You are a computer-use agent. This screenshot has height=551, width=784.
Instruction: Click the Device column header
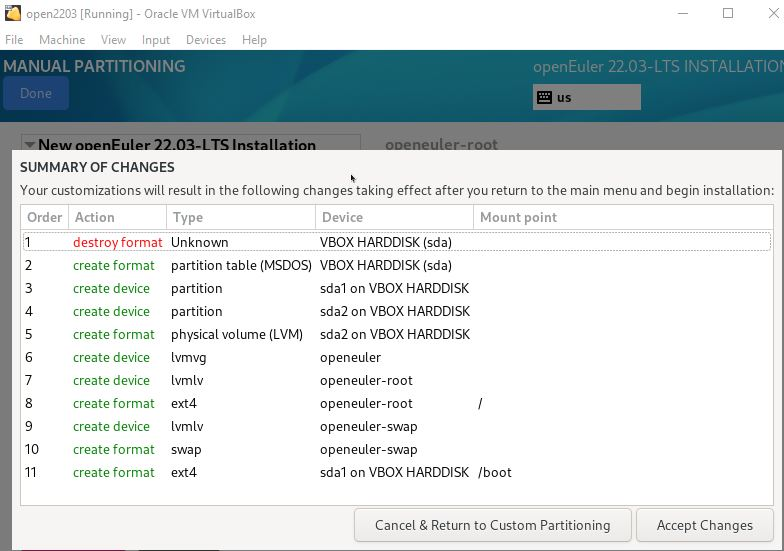click(394, 218)
